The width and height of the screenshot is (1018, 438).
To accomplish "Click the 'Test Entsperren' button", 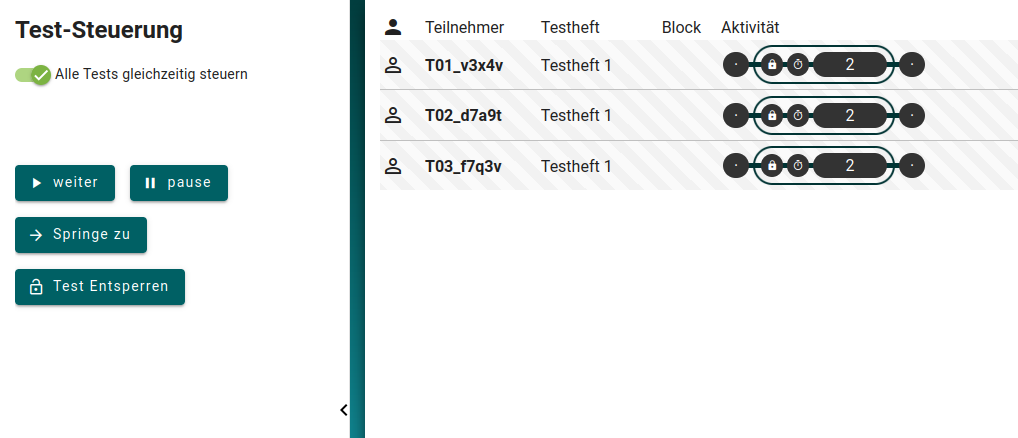I will click(x=100, y=287).
